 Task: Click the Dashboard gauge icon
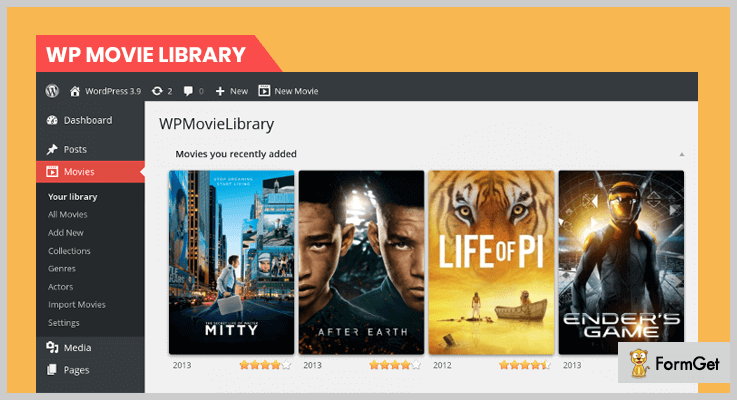pos(52,120)
